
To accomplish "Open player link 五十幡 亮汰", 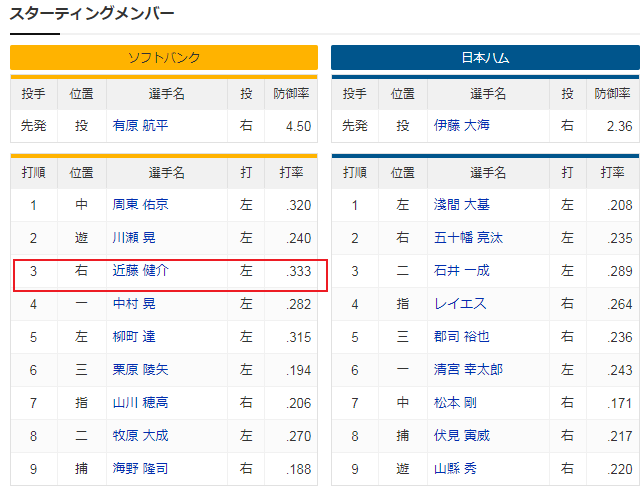I will 468,238.
